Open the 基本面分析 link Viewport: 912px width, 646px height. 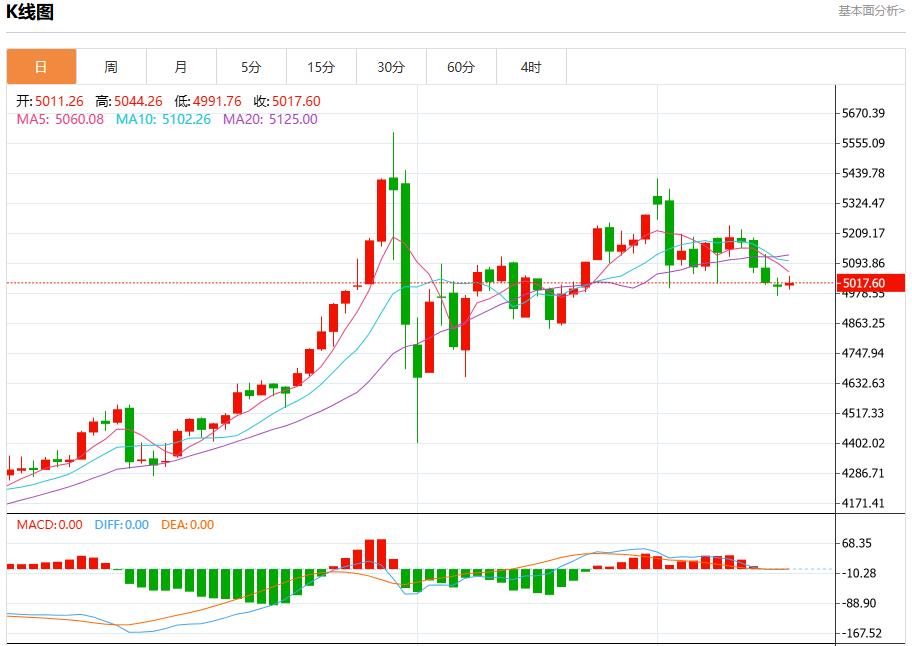point(871,10)
